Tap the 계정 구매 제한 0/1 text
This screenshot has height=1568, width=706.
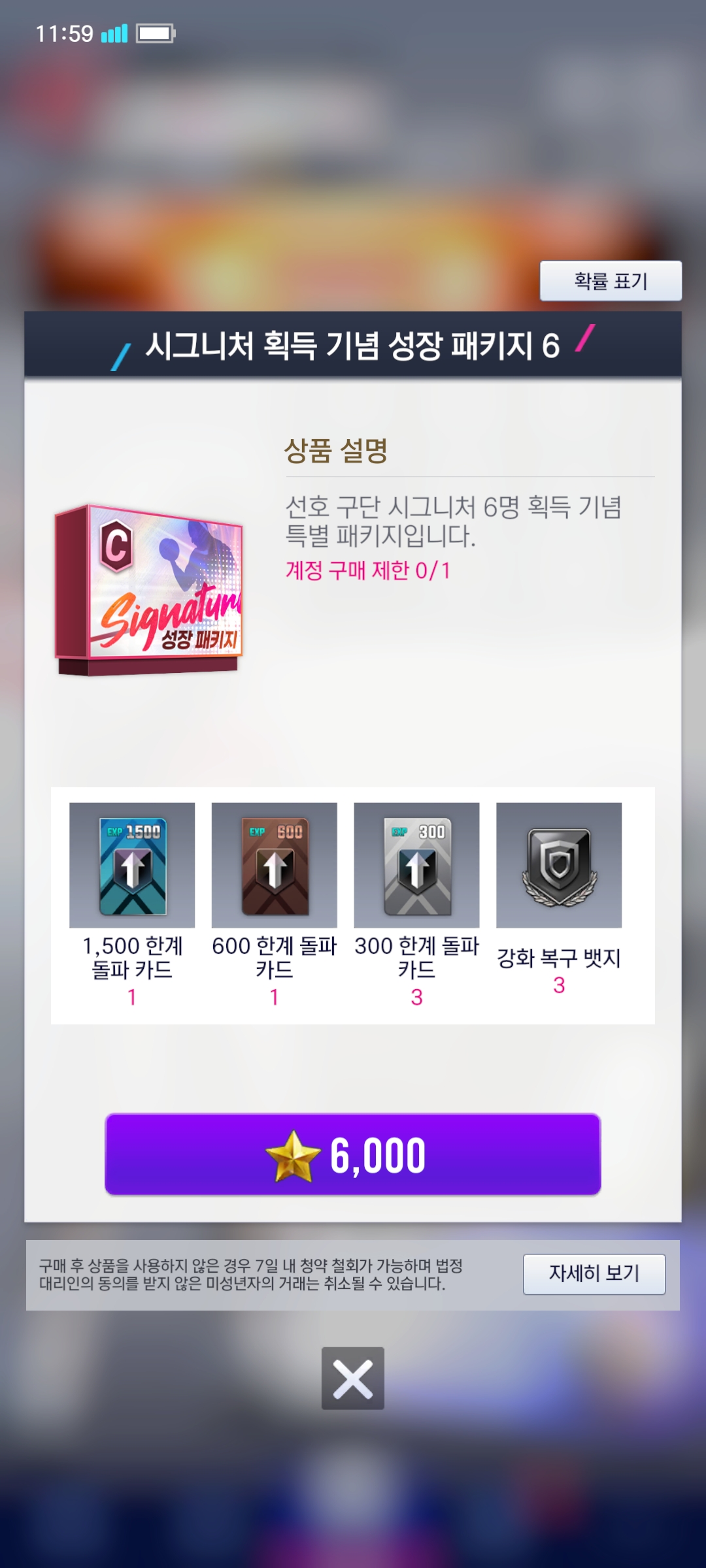[368, 570]
